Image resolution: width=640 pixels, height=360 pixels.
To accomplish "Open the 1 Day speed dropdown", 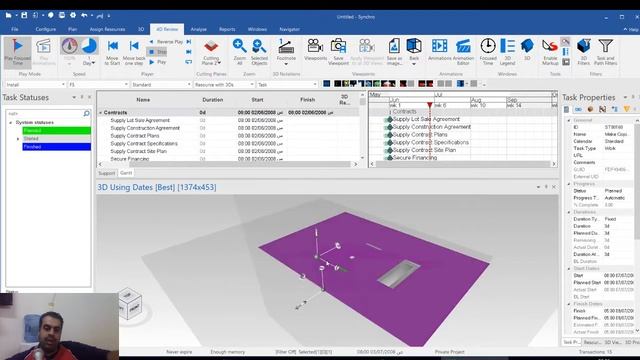I will point(89,61).
